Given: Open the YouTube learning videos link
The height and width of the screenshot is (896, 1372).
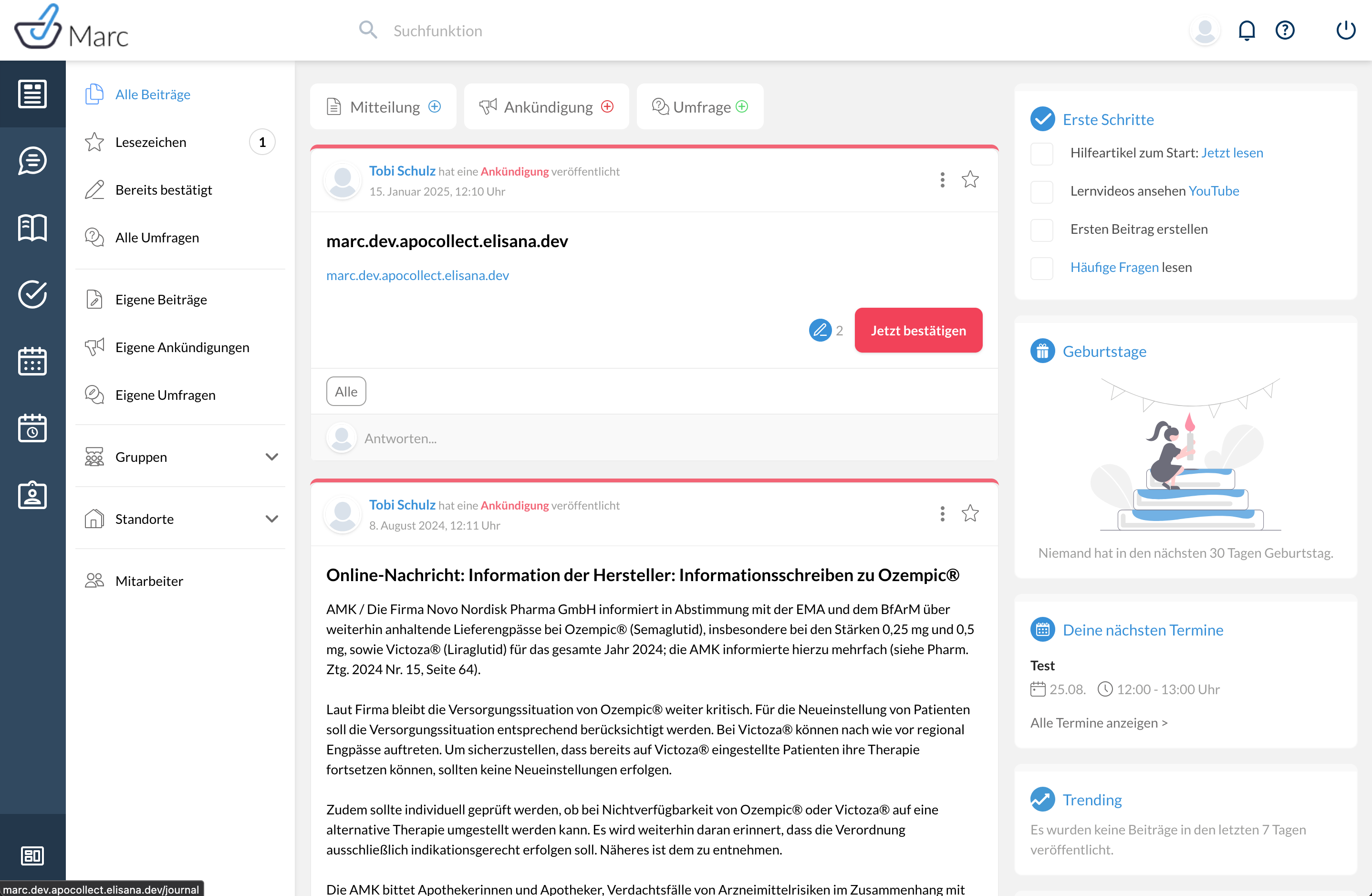Looking at the screenshot, I should tap(1214, 191).
